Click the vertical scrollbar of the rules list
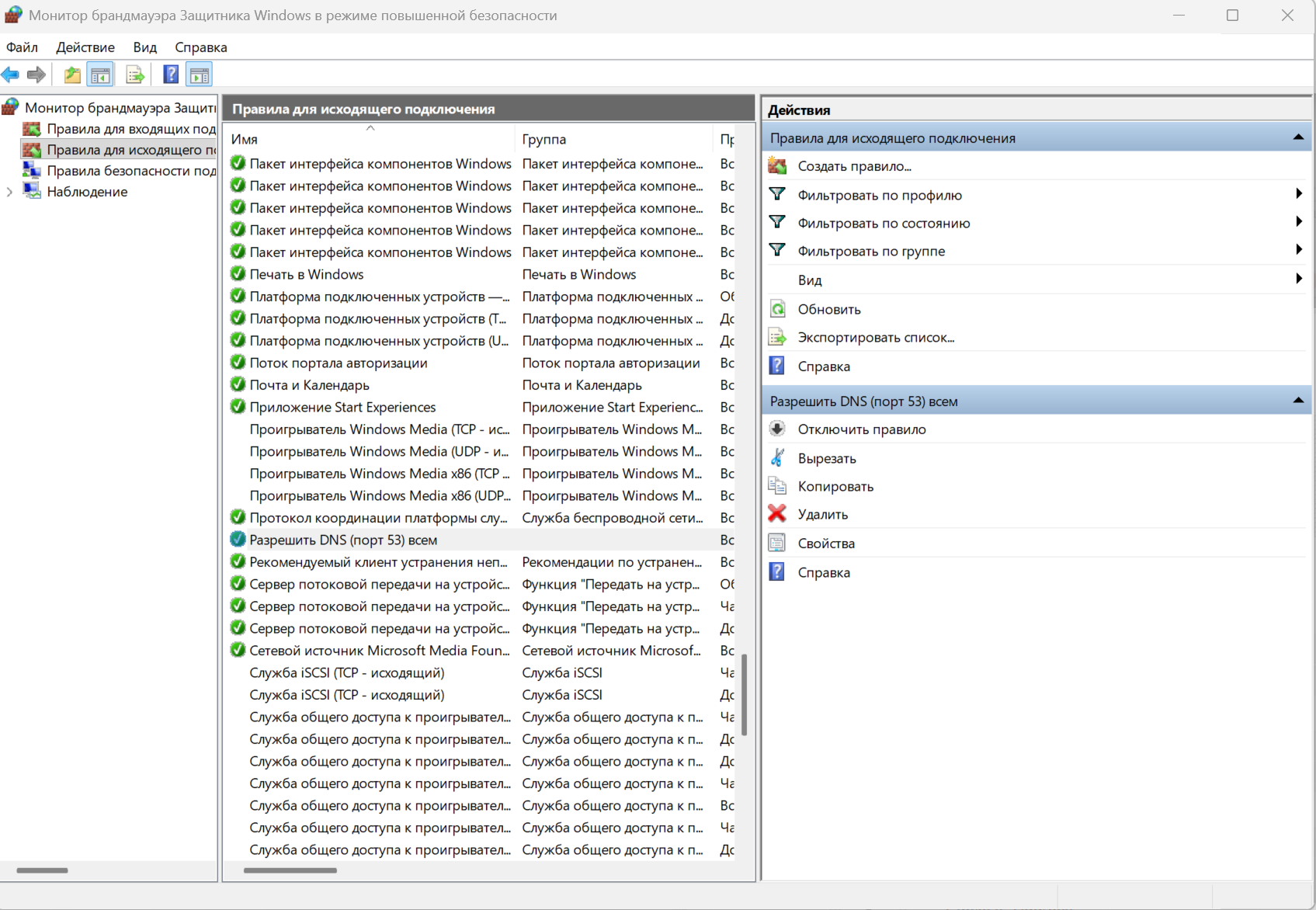This screenshot has width=1316, height=910. tap(744, 694)
